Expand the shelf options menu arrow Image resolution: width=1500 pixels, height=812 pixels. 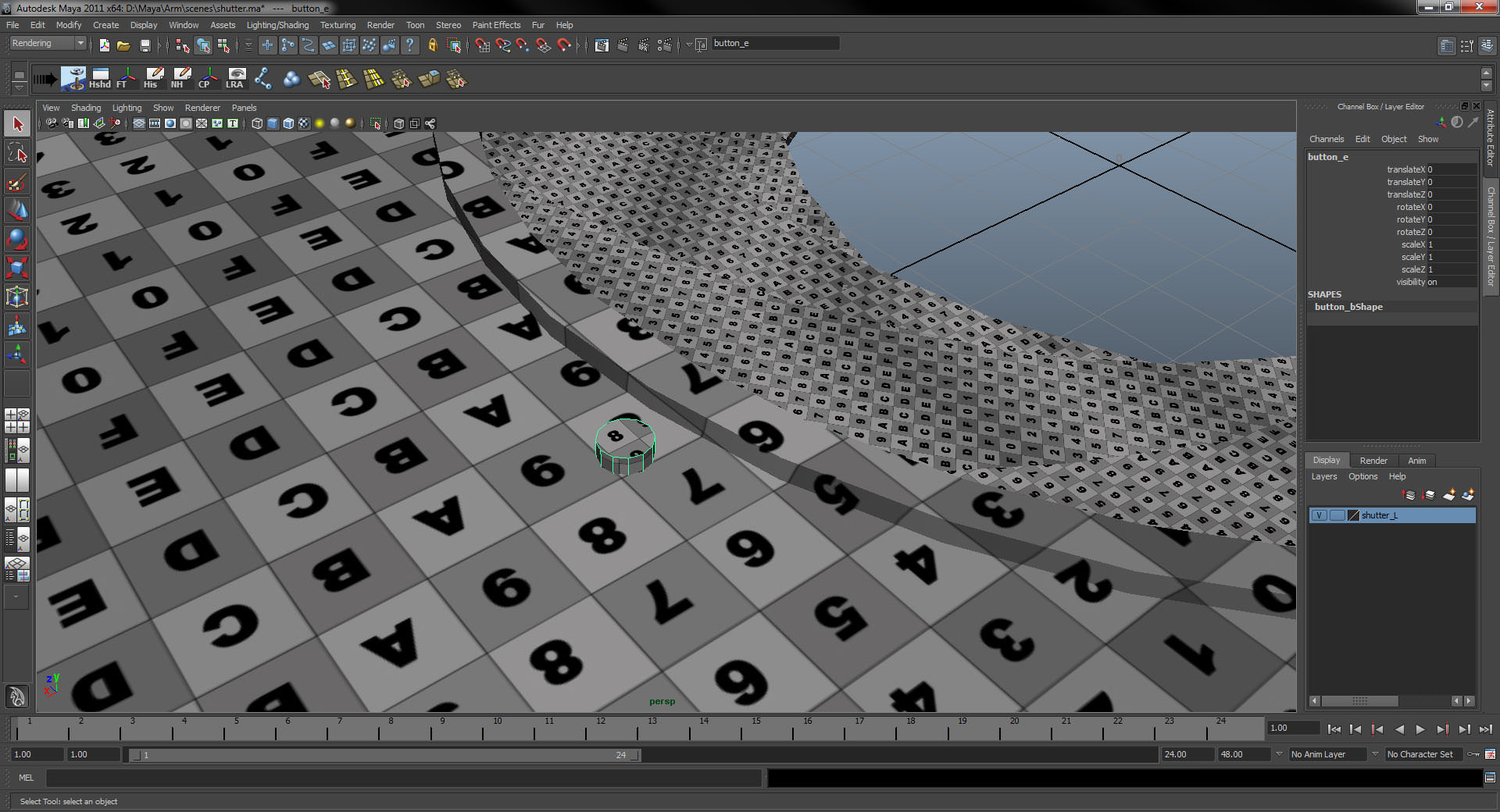20,88
